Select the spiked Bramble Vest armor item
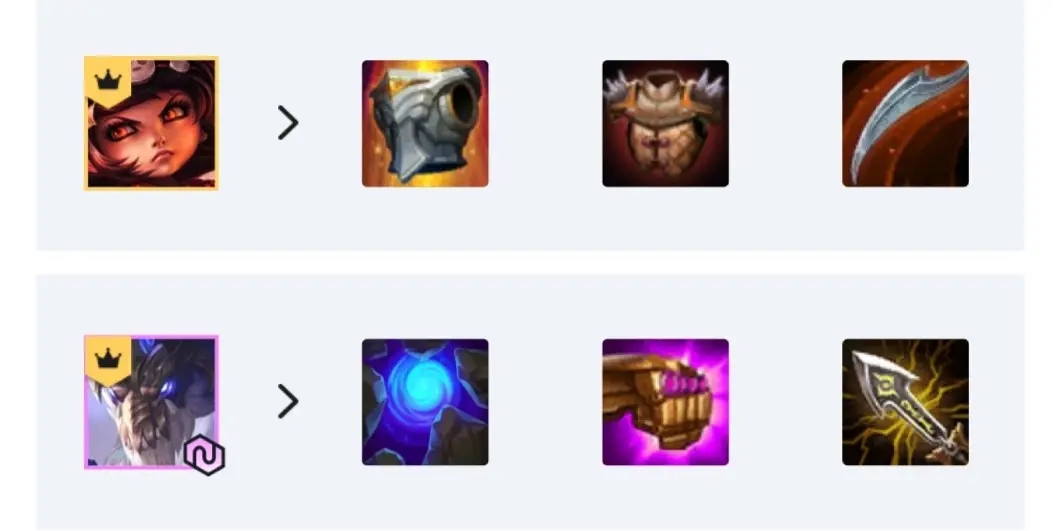This screenshot has width=1059, height=531. click(x=665, y=124)
